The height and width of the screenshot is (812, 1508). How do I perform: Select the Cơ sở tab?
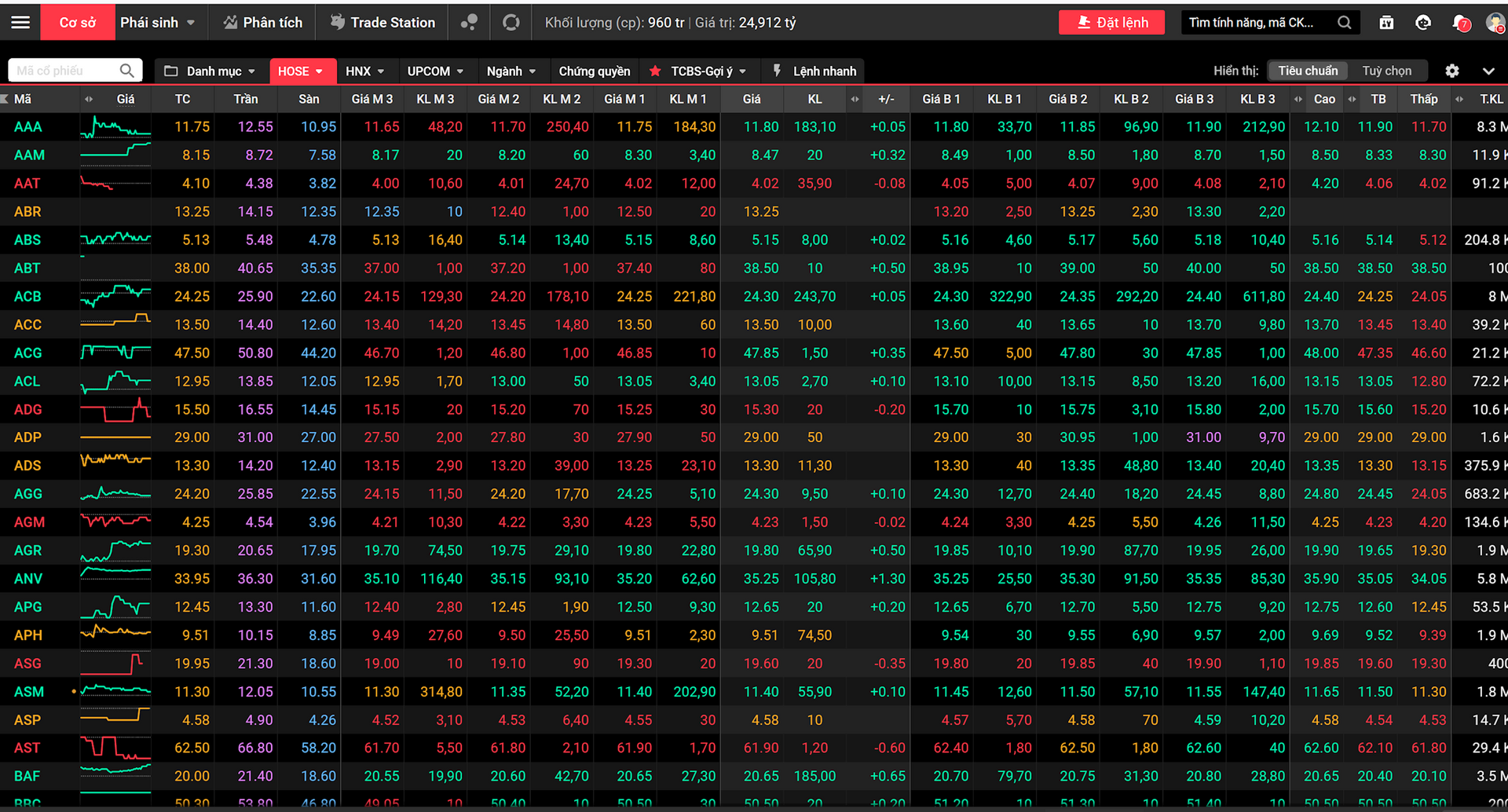[77, 23]
